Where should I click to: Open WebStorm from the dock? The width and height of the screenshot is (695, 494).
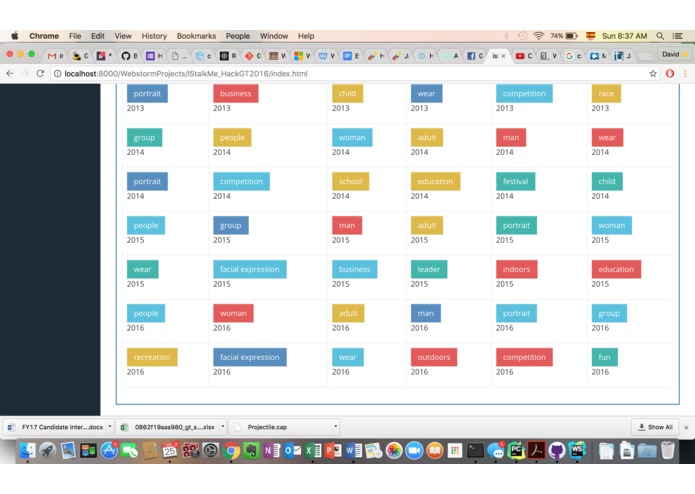[577, 451]
